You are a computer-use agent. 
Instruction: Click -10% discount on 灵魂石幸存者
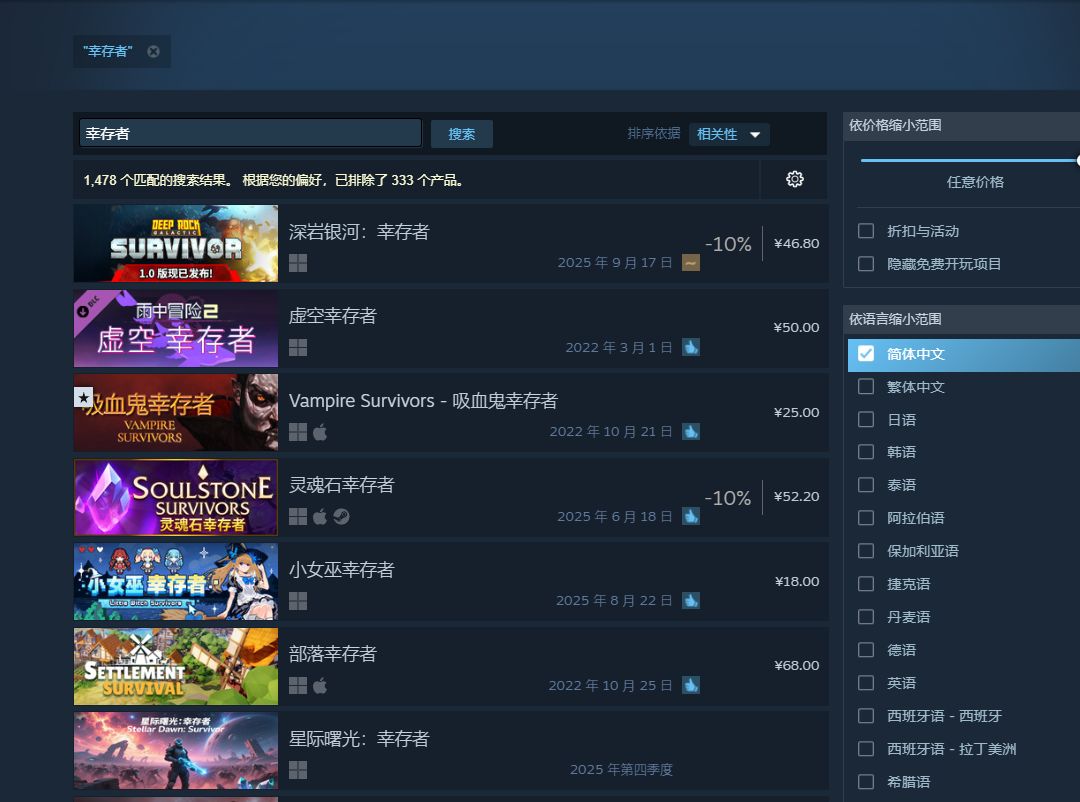[728, 498]
